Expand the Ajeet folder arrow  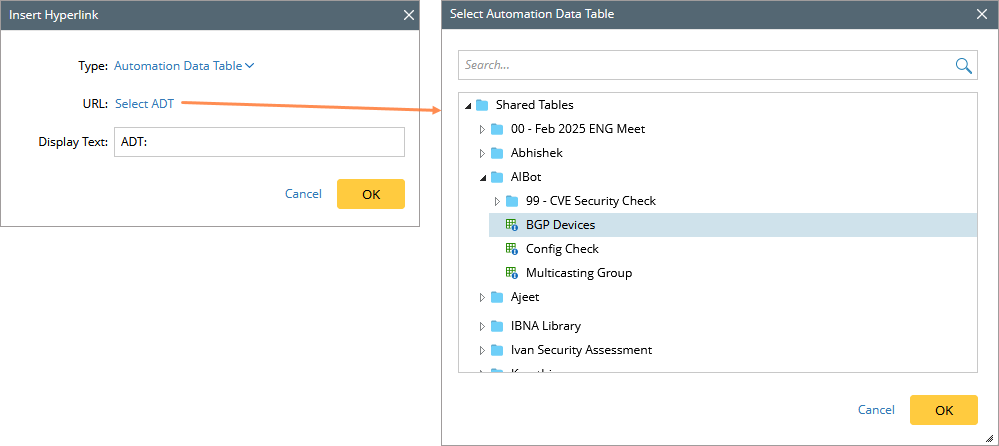482,297
